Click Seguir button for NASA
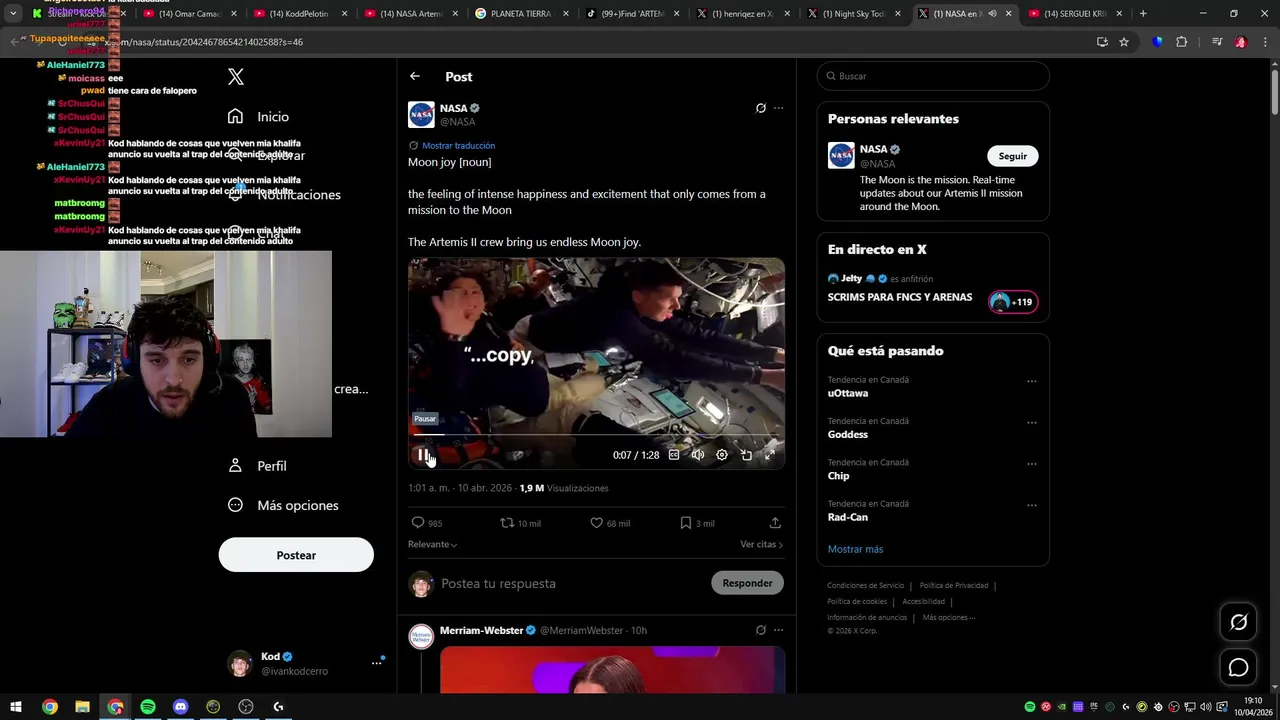This screenshot has height=720, width=1280. 1012,156
